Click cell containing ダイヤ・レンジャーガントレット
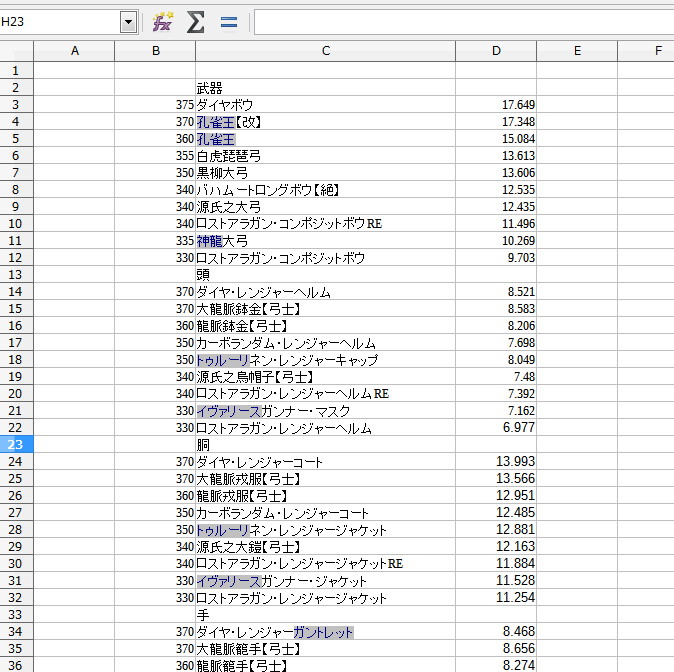The width and height of the screenshot is (674, 672). [325, 632]
